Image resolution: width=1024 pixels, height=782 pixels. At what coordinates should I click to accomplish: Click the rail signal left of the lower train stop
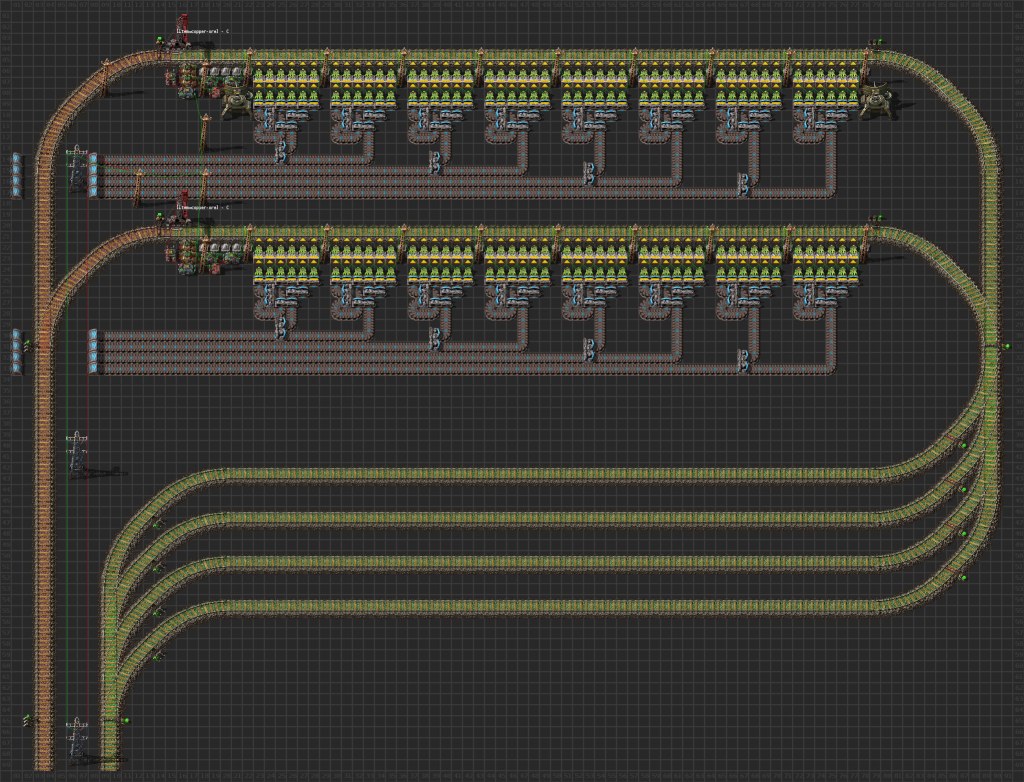[159, 216]
